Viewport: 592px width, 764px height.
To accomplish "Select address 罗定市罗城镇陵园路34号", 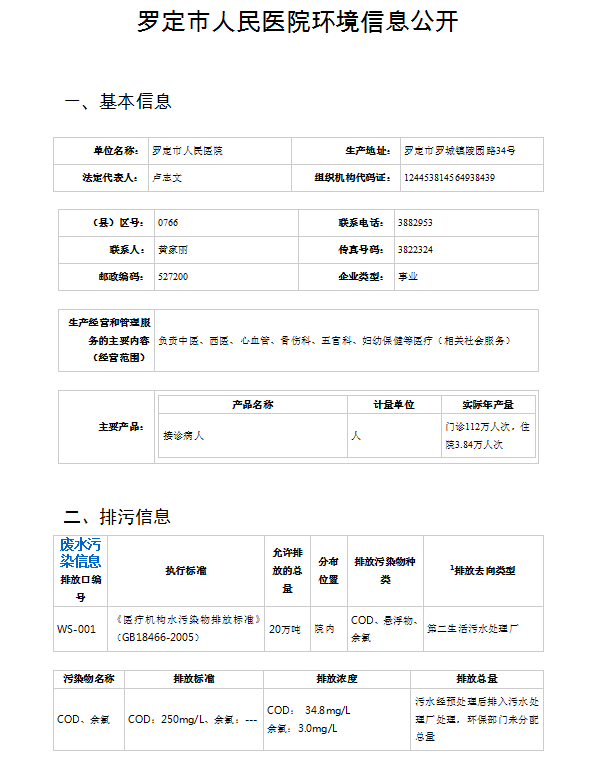I will (459, 151).
